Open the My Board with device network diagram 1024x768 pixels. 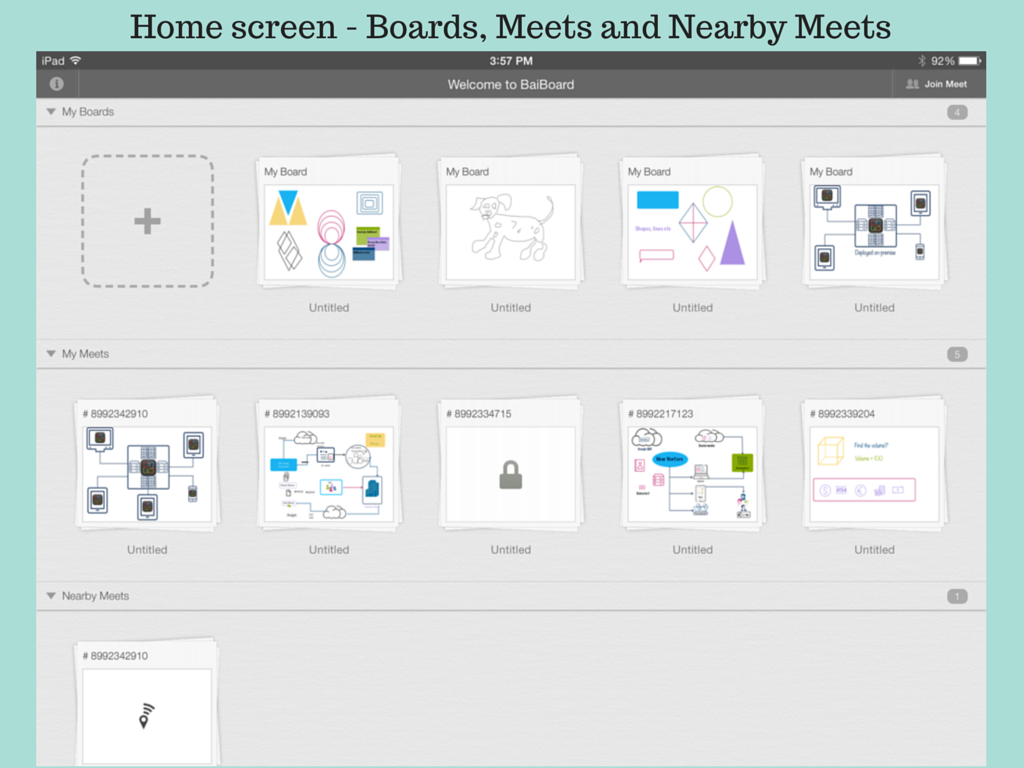point(874,222)
